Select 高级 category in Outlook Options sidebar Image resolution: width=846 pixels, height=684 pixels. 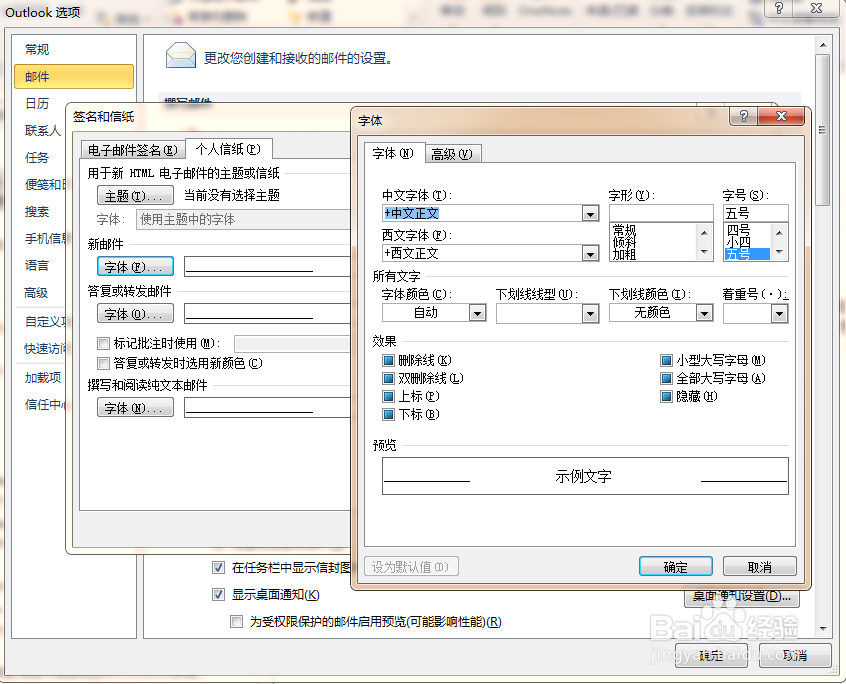point(36,293)
